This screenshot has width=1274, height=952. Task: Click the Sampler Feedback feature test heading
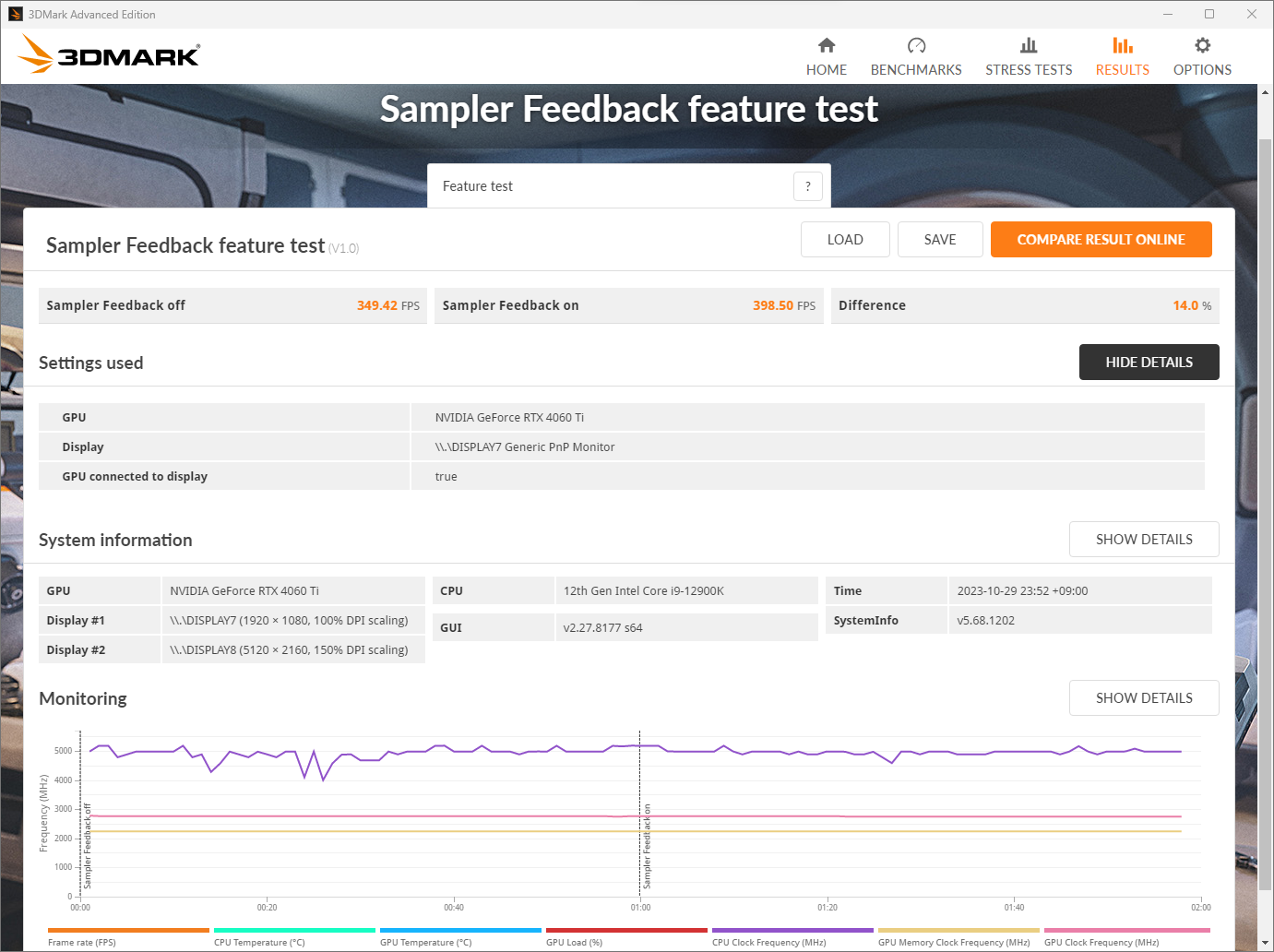185,245
